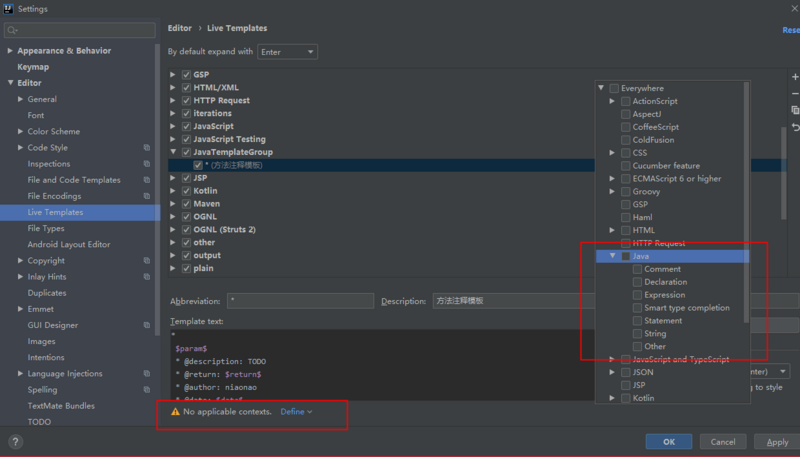Click the project-level icon beside Copyright
Screen dimensions: 800x457
point(147,261)
